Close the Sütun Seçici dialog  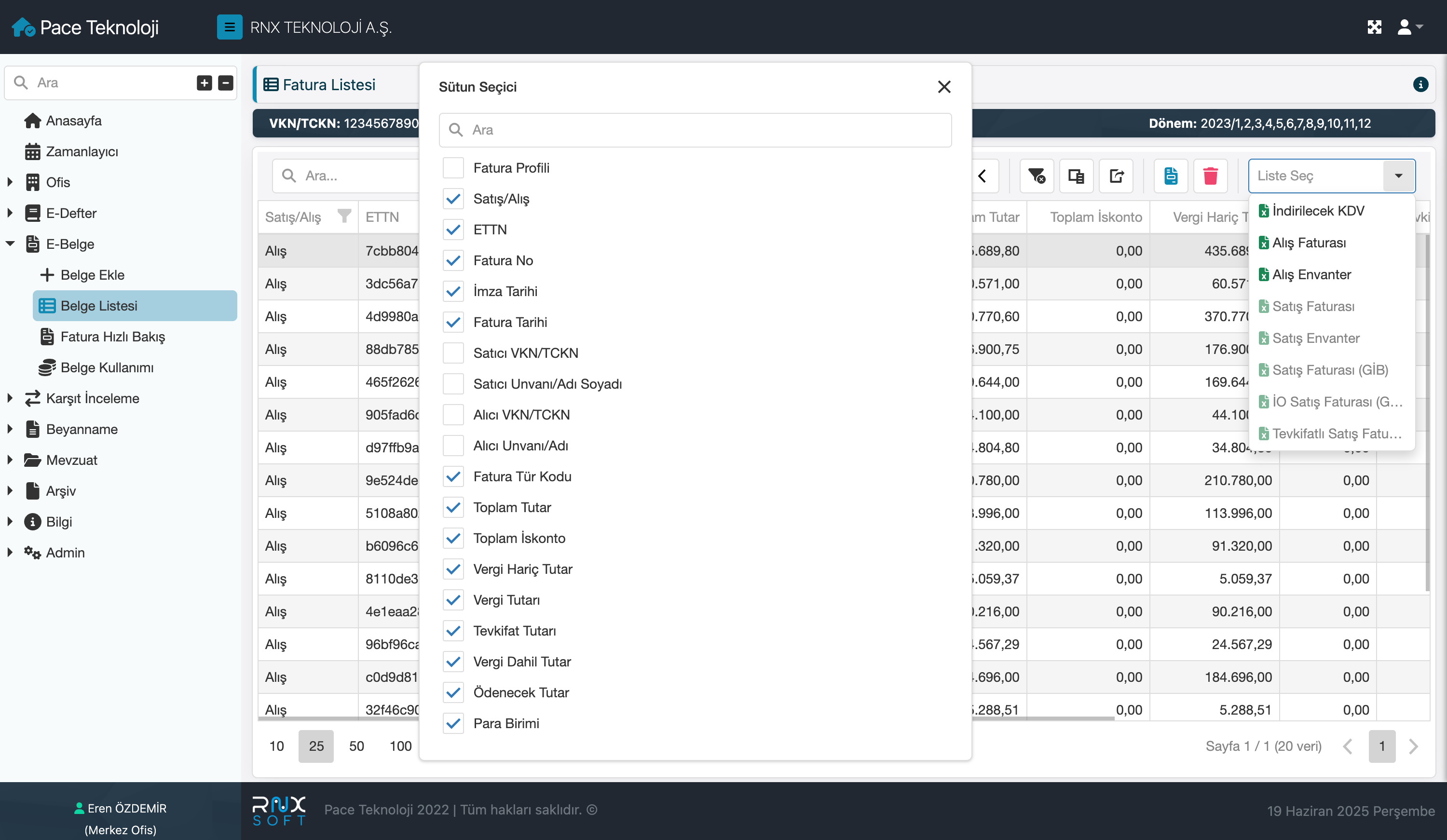(x=944, y=87)
